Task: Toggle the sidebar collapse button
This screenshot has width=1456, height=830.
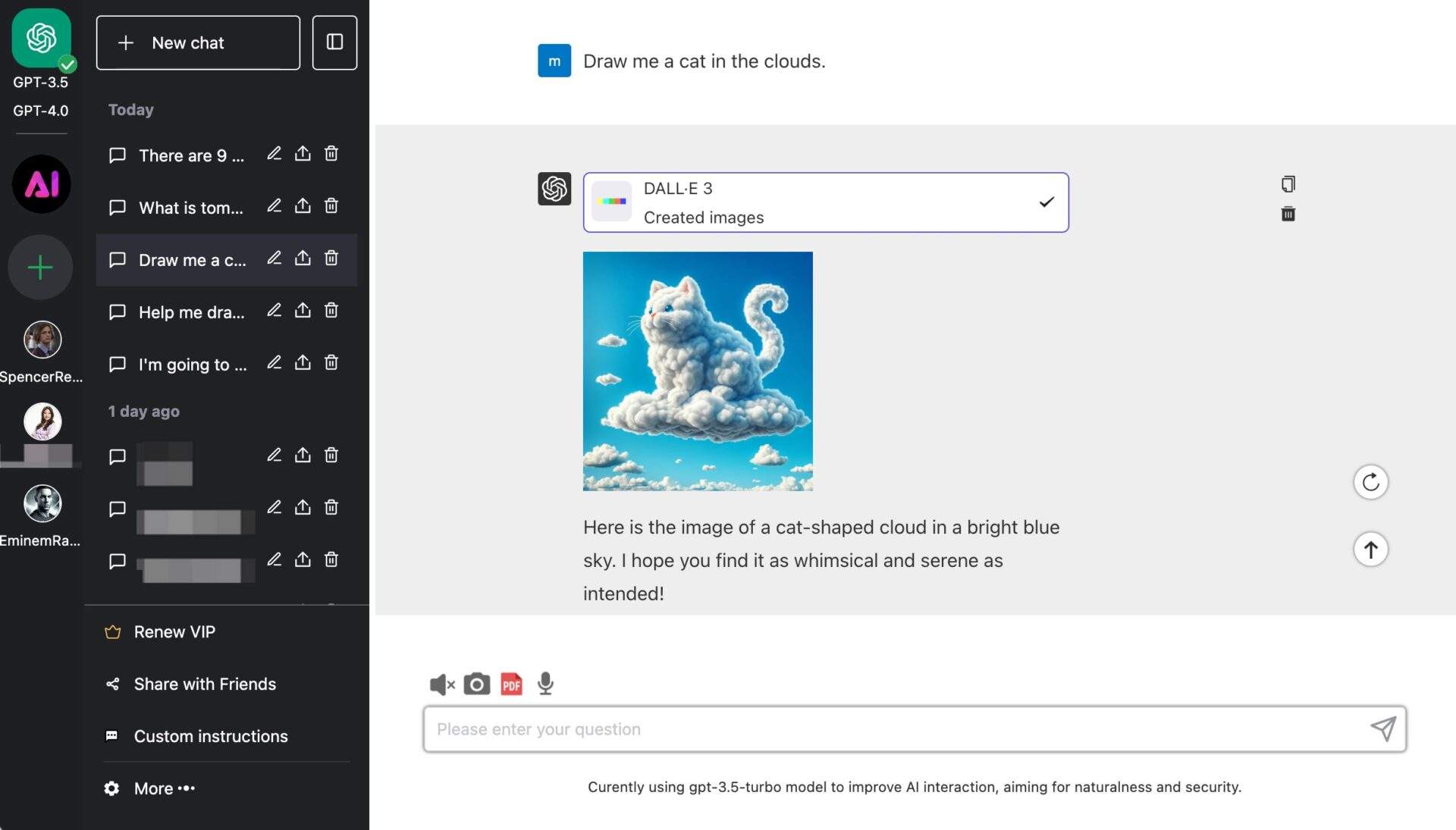Action: tap(334, 42)
